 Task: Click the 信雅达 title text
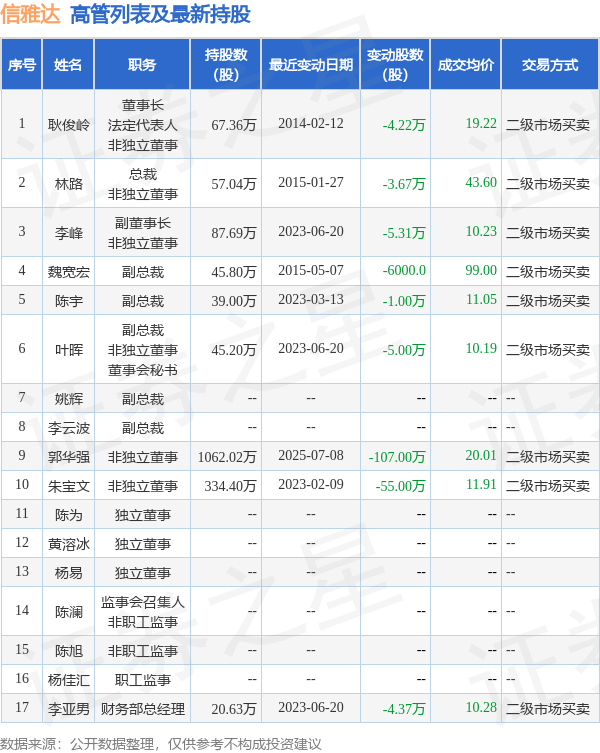(x=30, y=14)
